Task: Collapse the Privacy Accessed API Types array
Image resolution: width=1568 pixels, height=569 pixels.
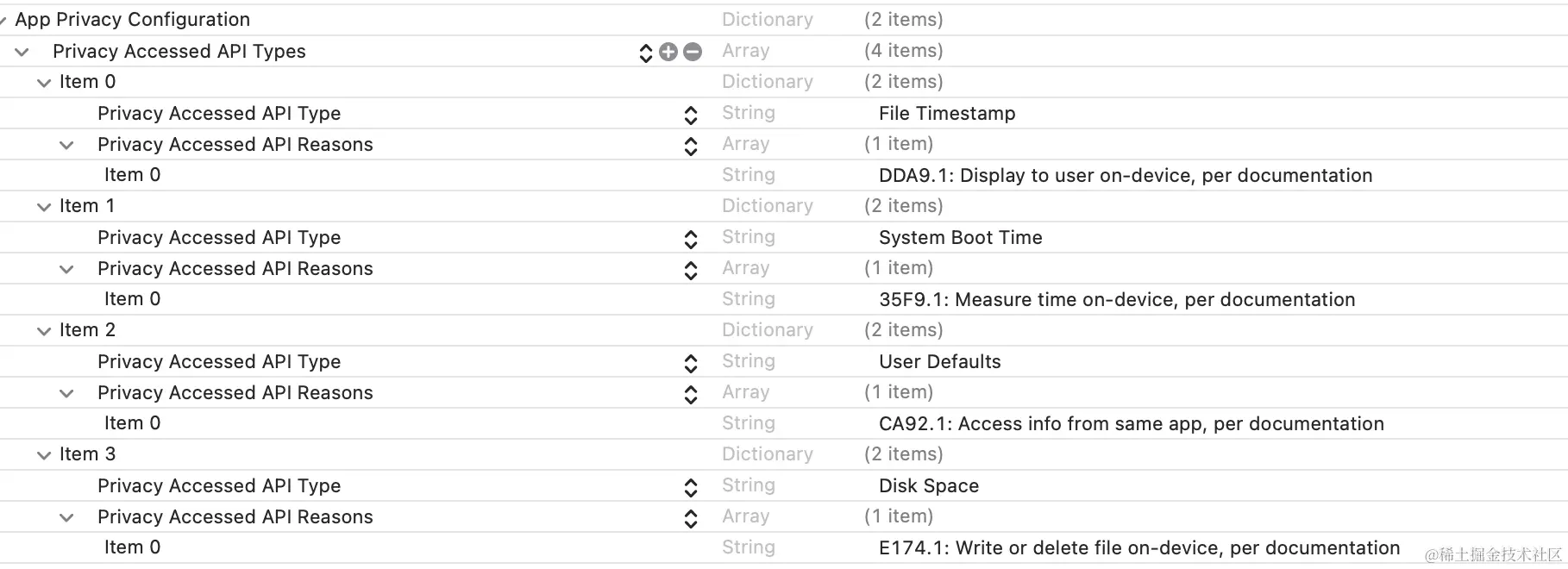Action: (x=22, y=52)
